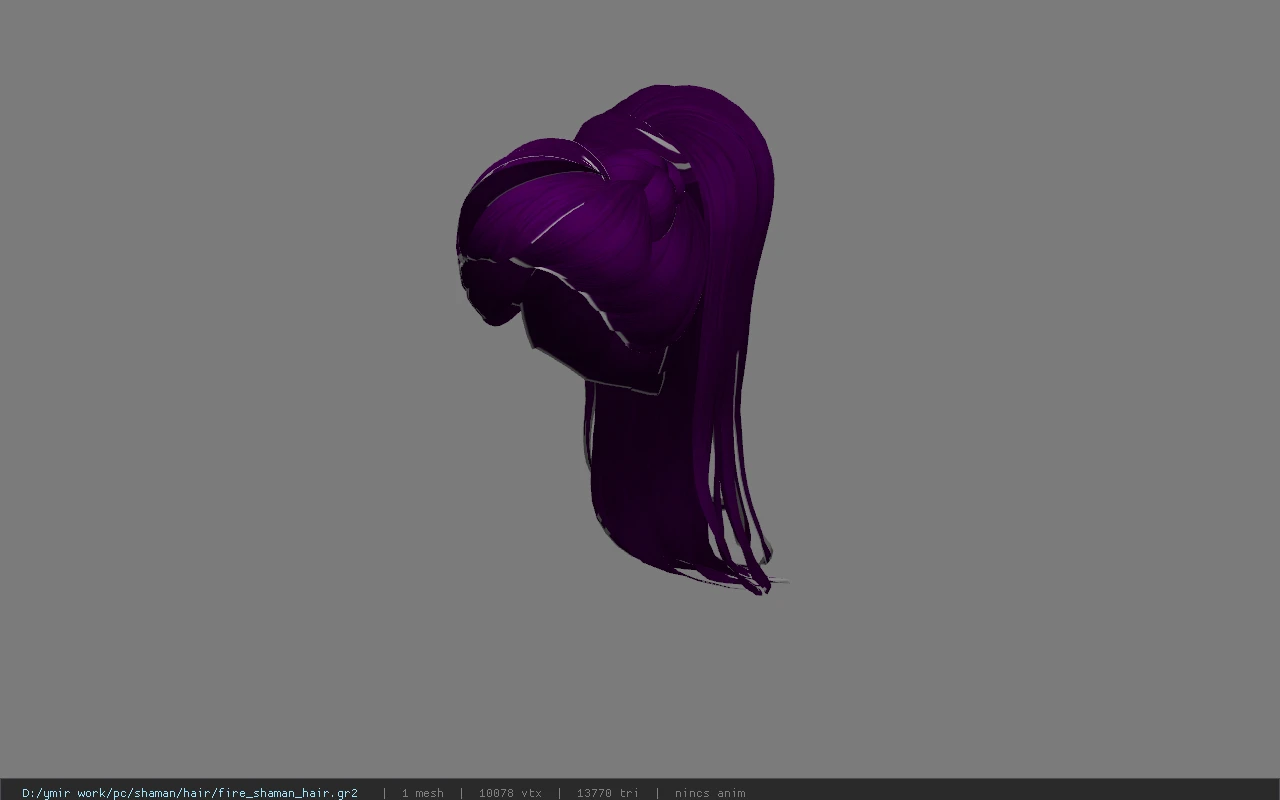The width and height of the screenshot is (1280, 800).
Task: Click the 'nincs anim' status entry
Action: (x=710, y=793)
